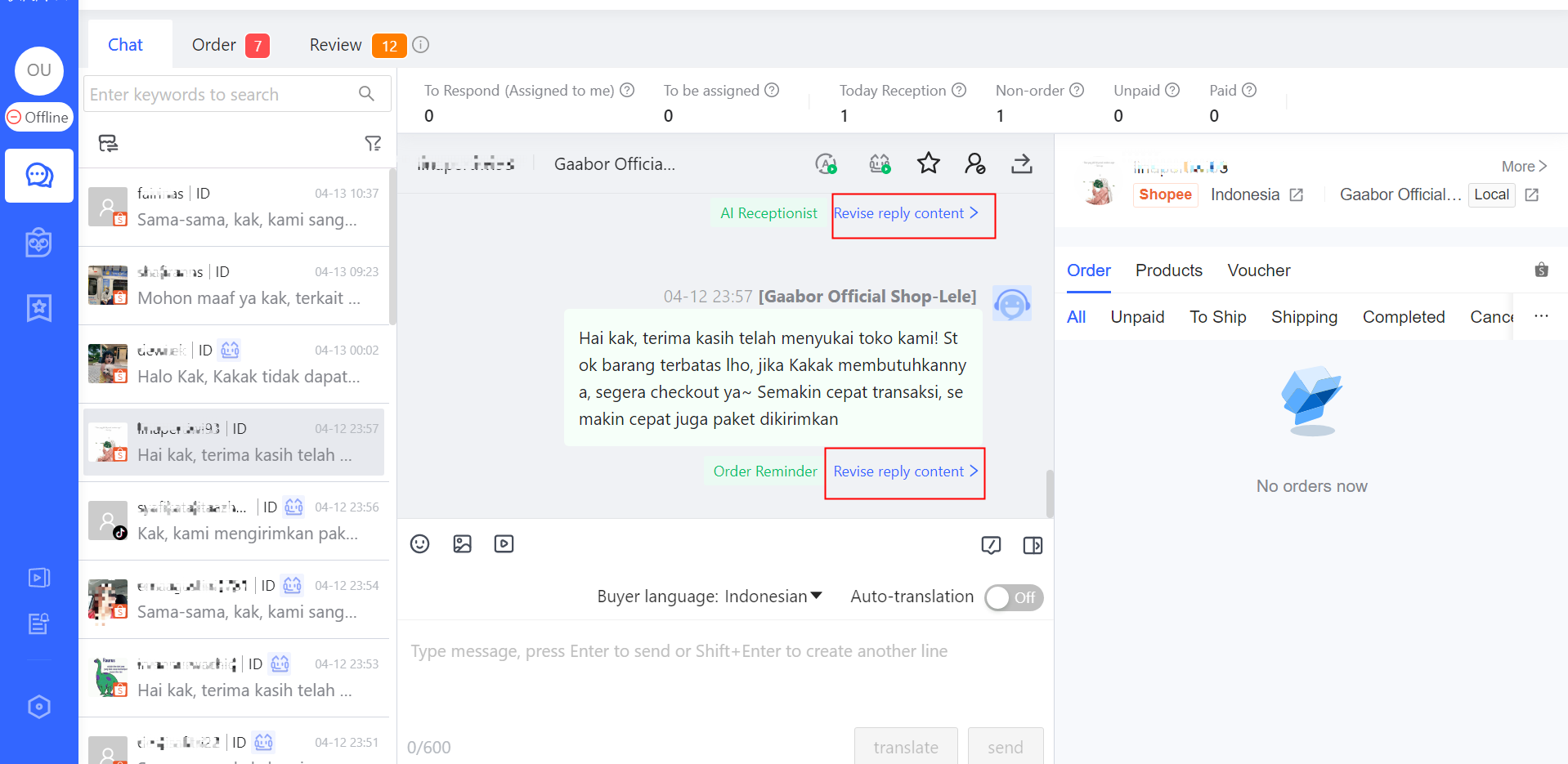The height and width of the screenshot is (764, 1568).
Task: Expand More in the buyer info panel
Action: 1522,166
